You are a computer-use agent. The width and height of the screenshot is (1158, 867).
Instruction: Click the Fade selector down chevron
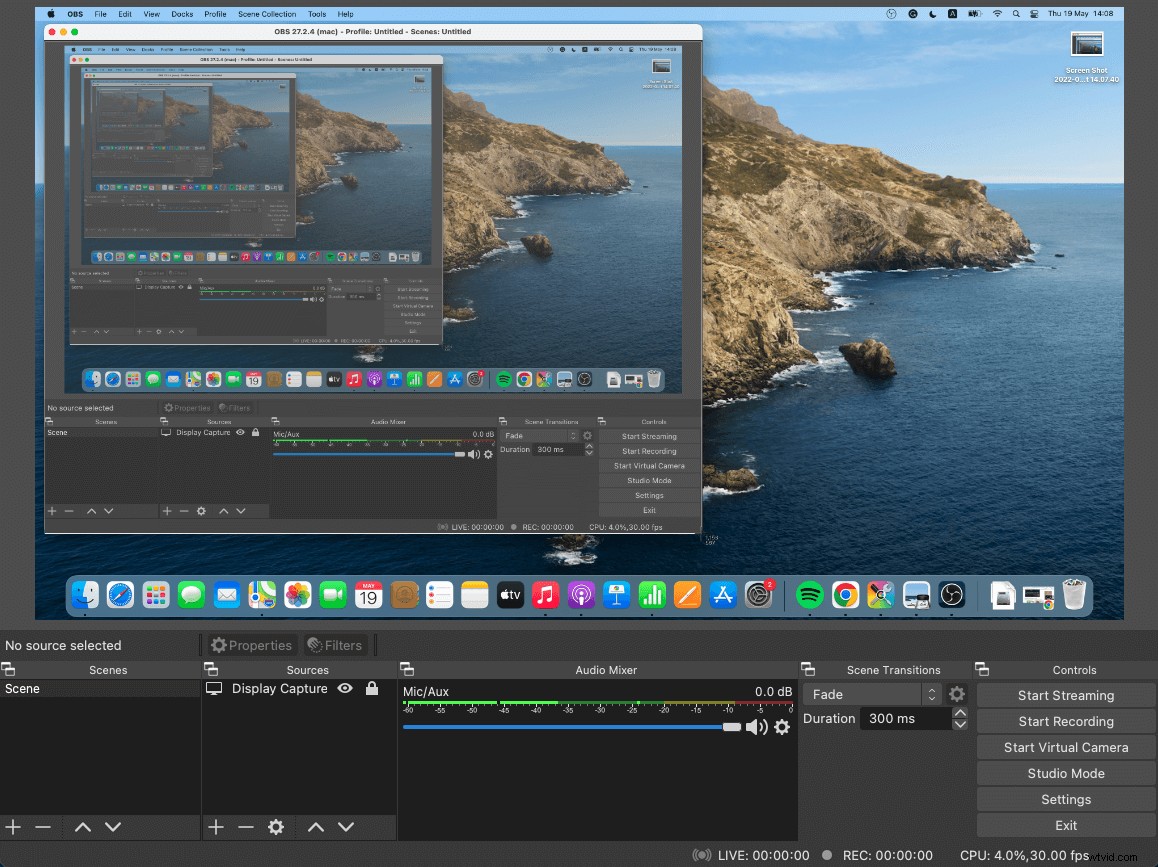[x=931, y=697]
